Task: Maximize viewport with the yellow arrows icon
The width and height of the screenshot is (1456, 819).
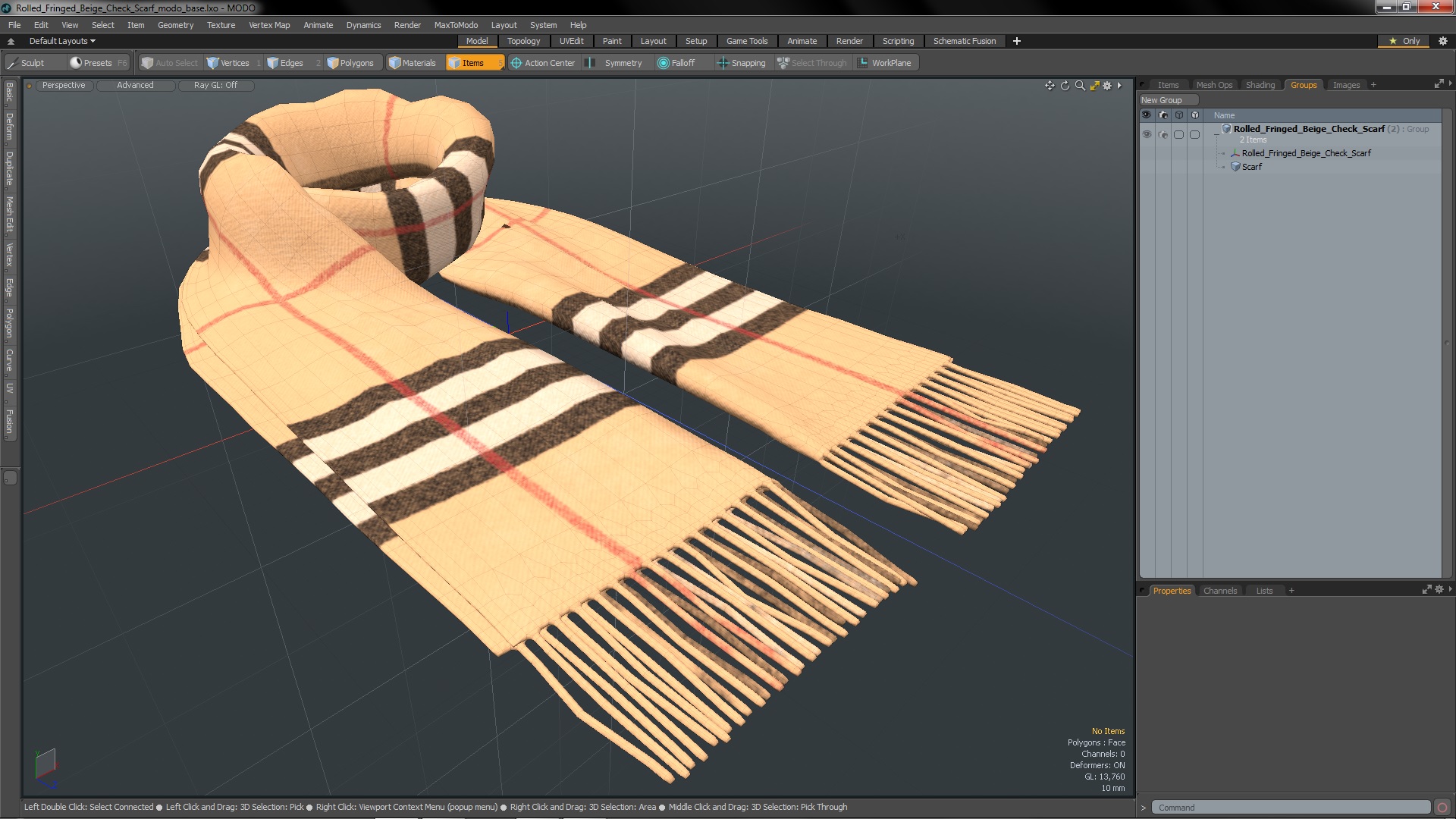Action: click(1094, 86)
